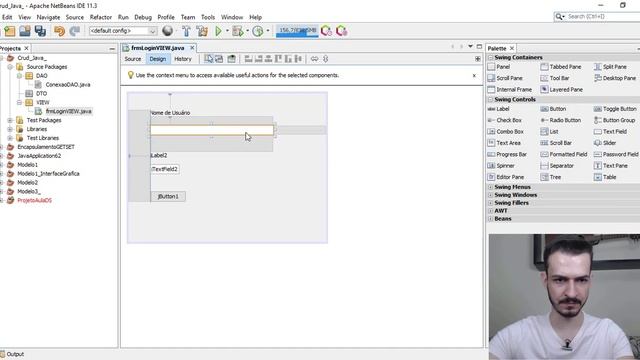
Task: Open the Navigate menu
Action: click(48, 17)
